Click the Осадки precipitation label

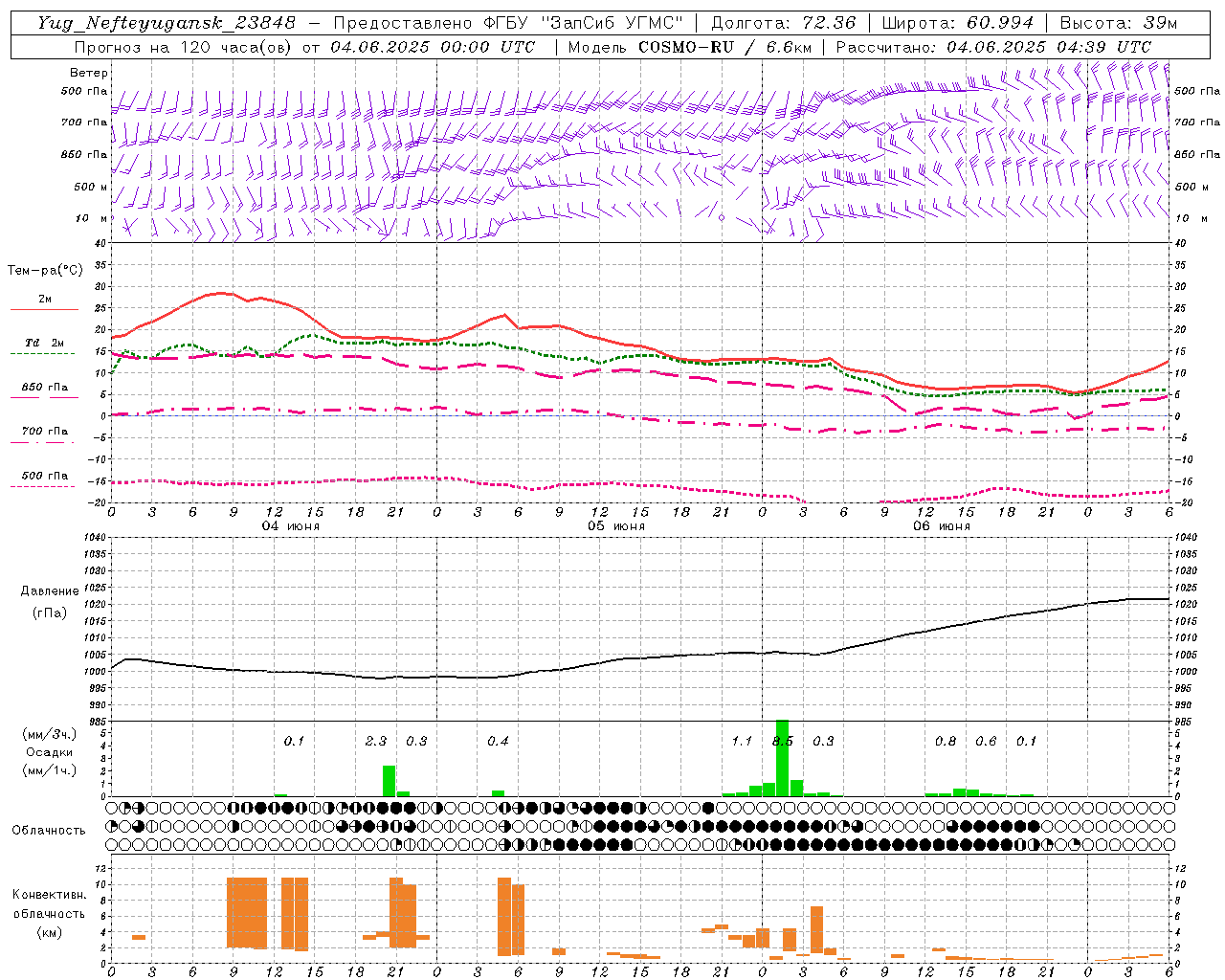pyautogui.click(x=50, y=752)
